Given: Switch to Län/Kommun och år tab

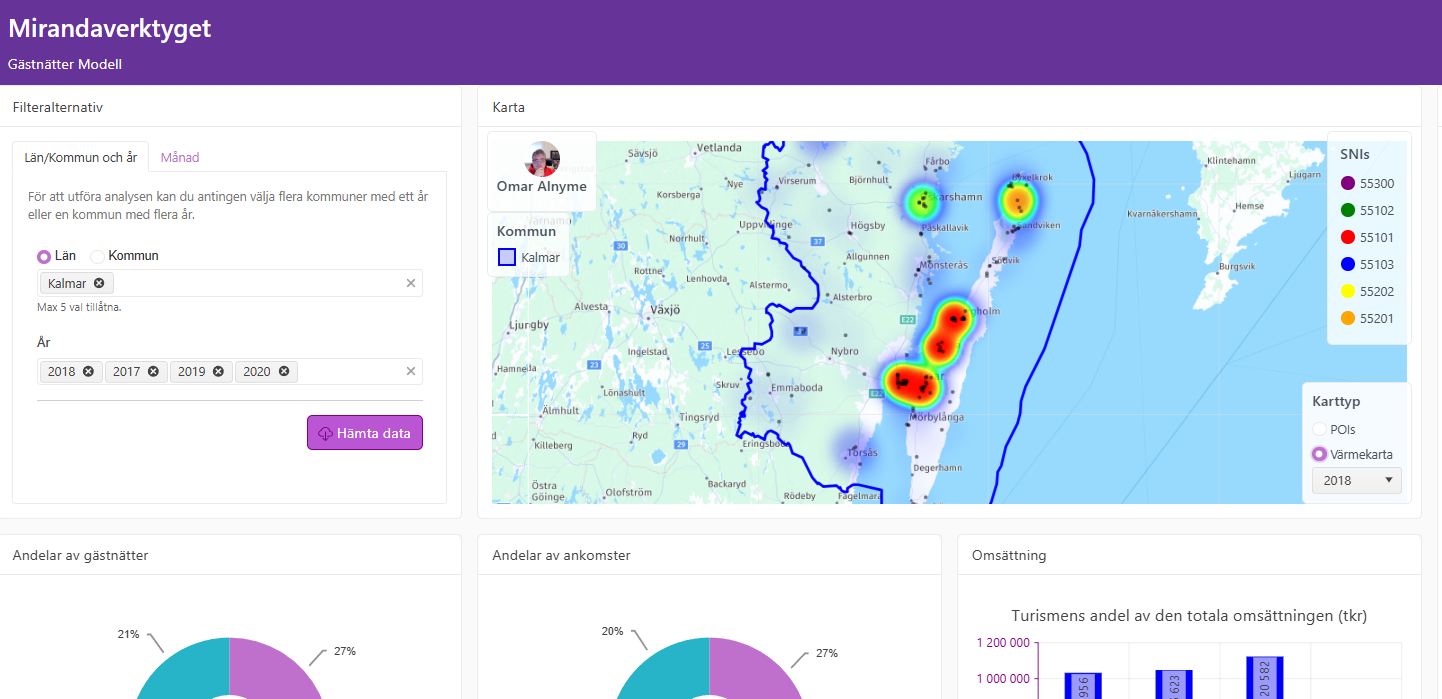Looking at the screenshot, I should click(80, 157).
